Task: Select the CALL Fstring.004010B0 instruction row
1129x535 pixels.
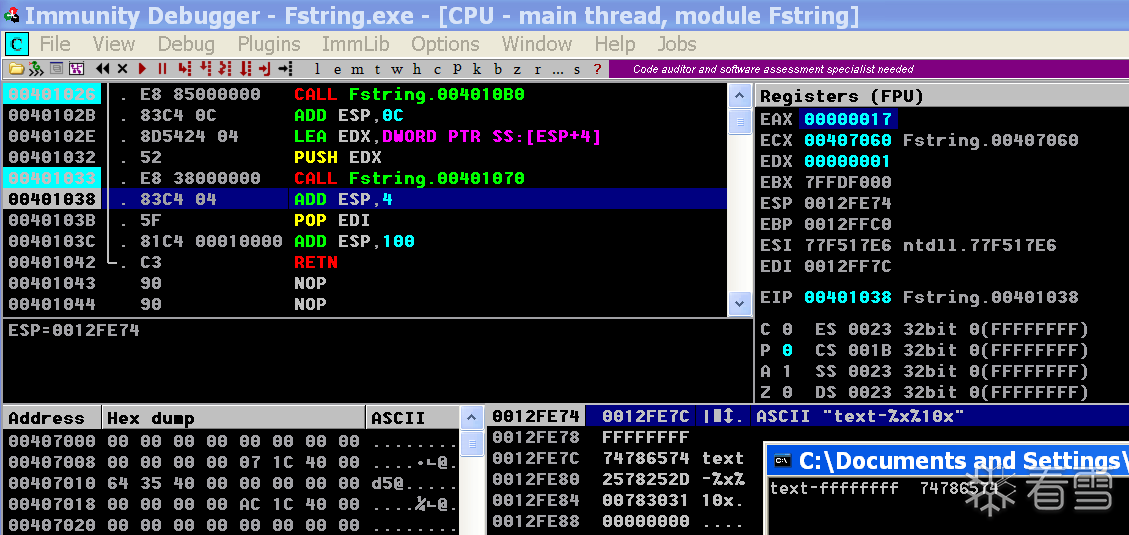Action: pyautogui.click(x=364, y=94)
